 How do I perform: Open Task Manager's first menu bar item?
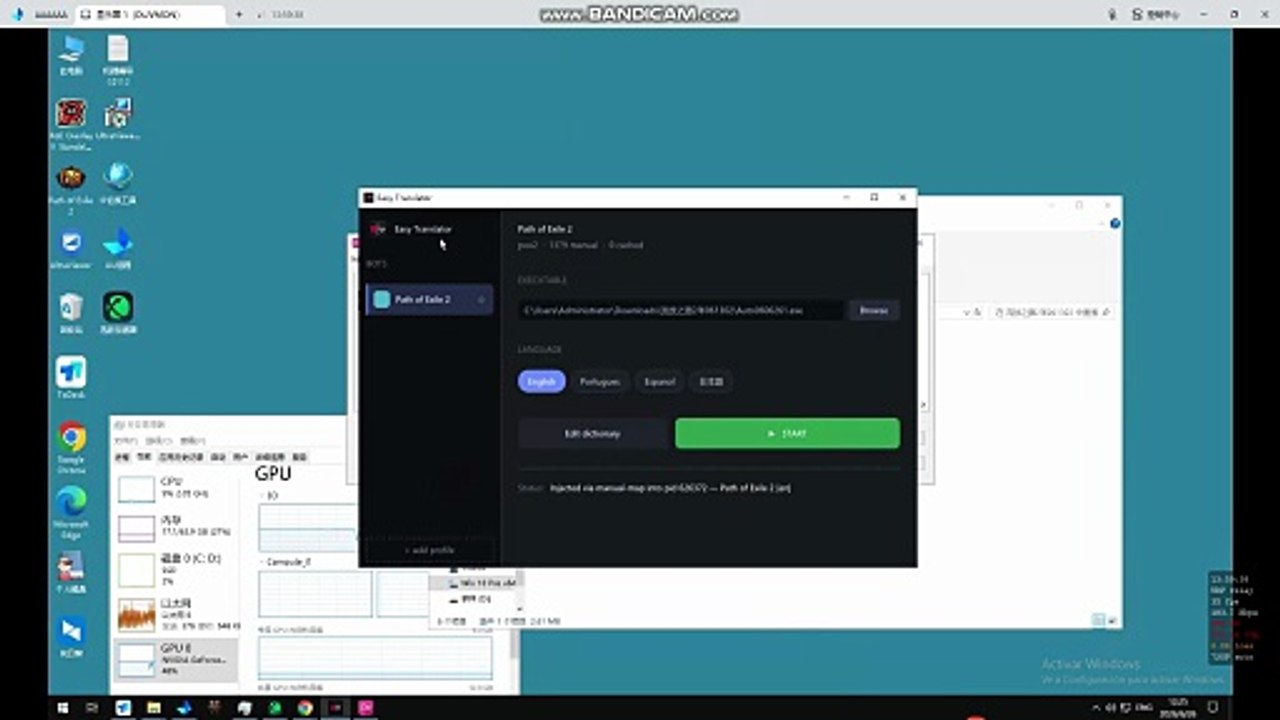pos(125,441)
